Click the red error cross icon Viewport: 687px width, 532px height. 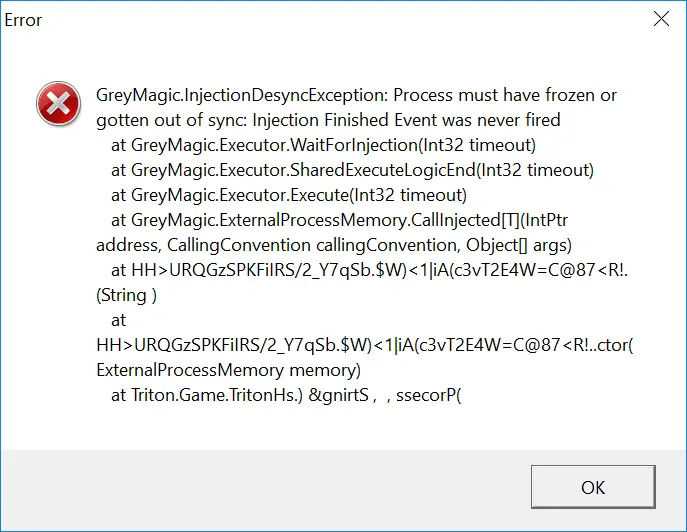58,103
